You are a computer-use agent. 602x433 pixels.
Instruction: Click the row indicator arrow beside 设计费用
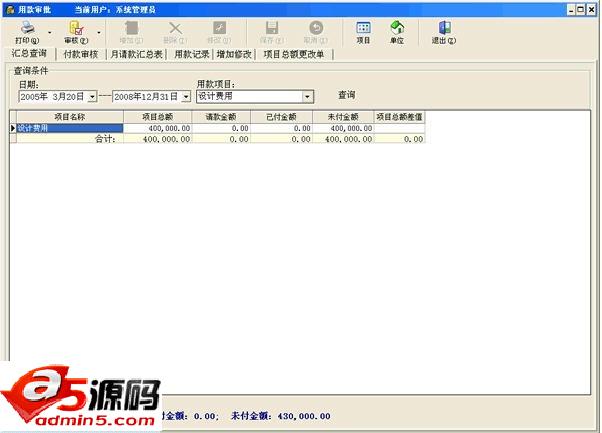tap(13, 128)
